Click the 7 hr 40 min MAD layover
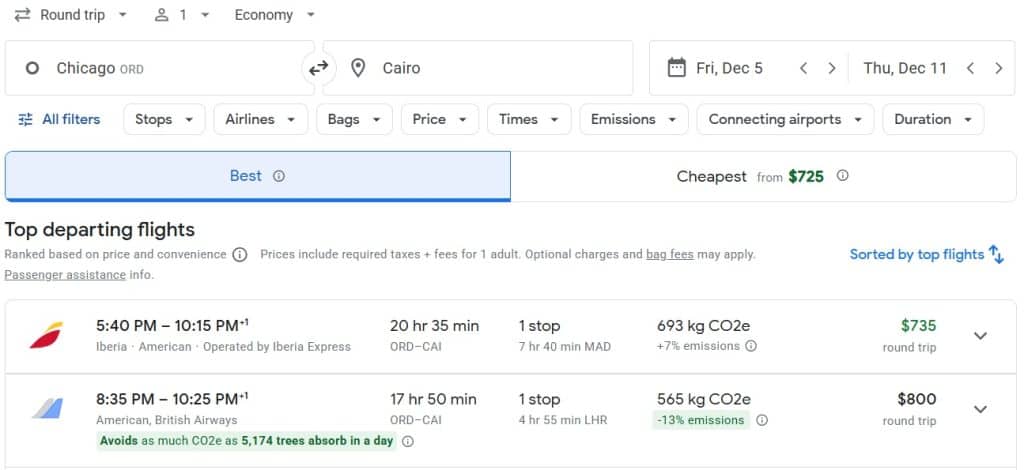The image size is (1024, 470). pyautogui.click(x=565, y=347)
